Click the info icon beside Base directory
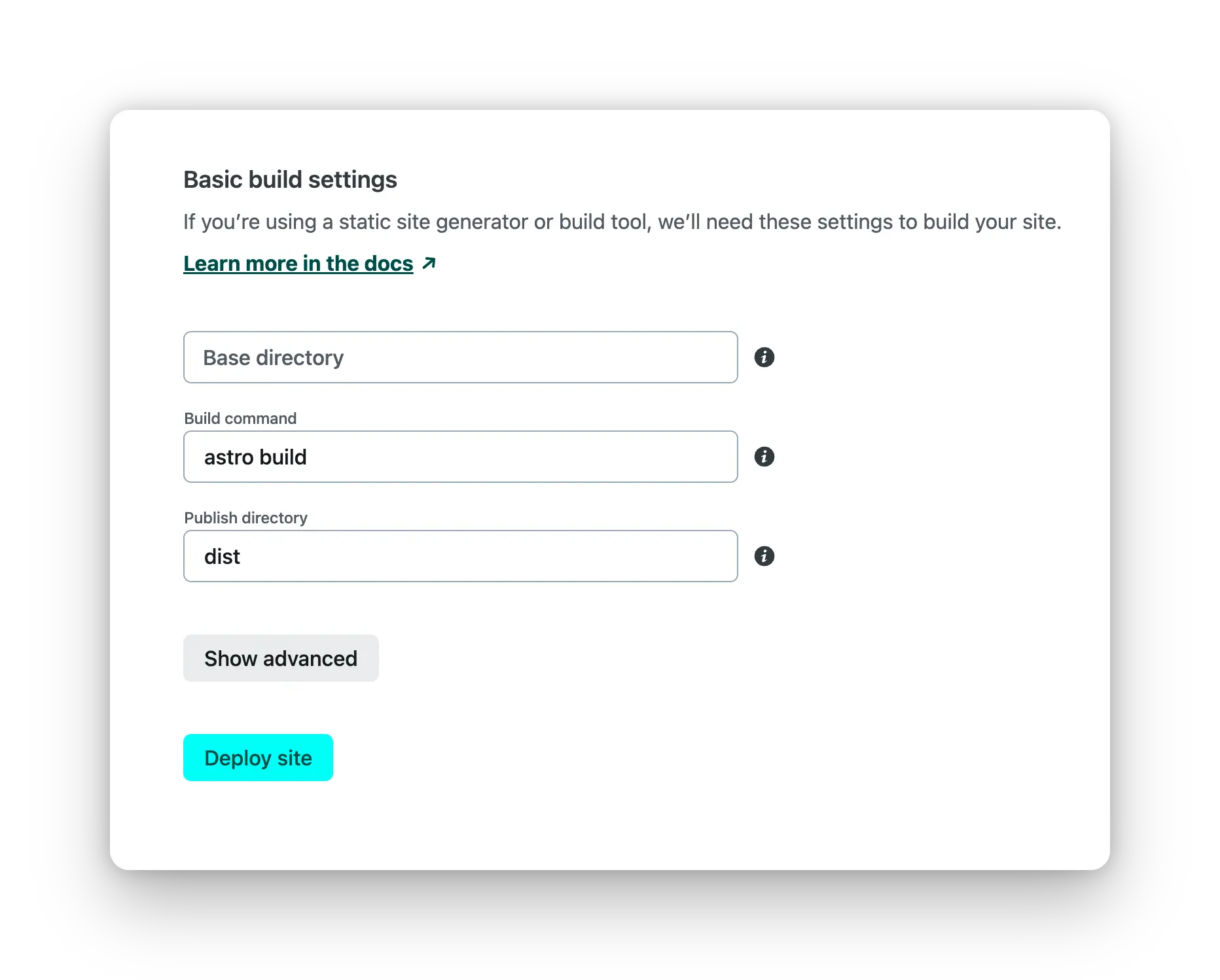The width and height of the screenshot is (1220, 980). coord(764,357)
